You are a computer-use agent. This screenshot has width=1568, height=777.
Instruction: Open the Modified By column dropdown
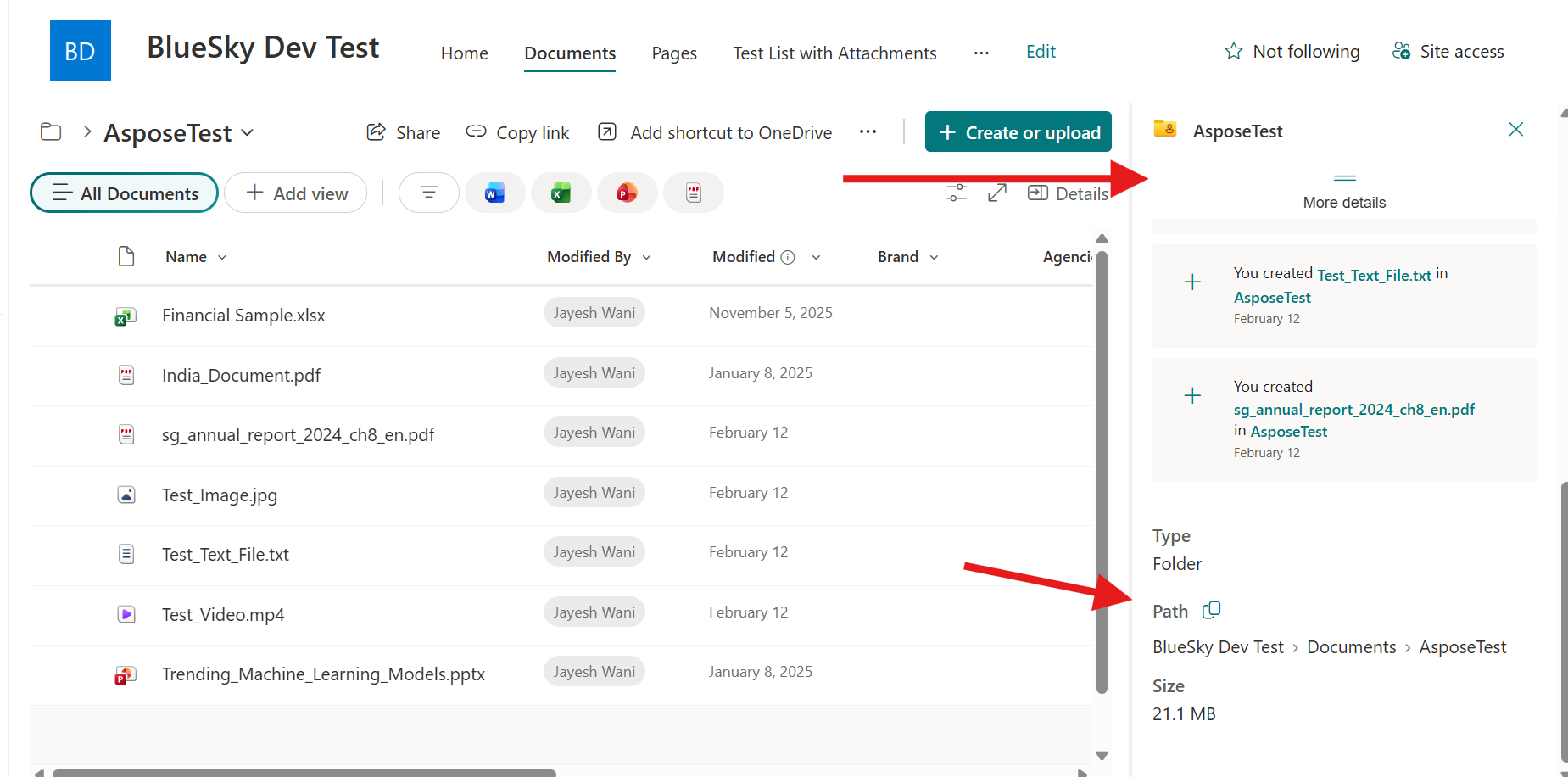(646, 258)
